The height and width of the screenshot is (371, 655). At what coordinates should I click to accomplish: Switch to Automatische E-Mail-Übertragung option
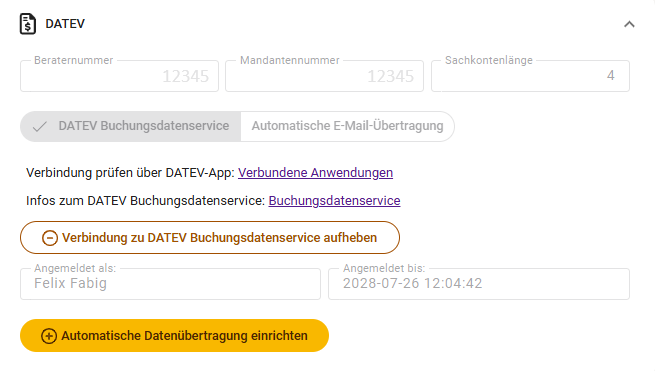click(348, 126)
